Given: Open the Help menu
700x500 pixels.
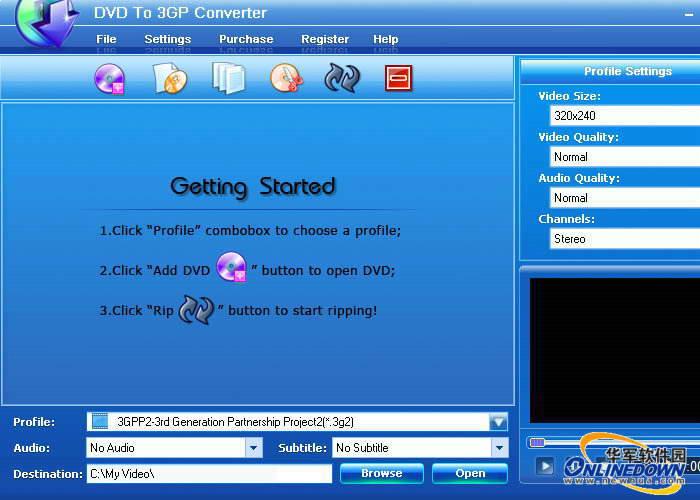Looking at the screenshot, I should pyautogui.click(x=386, y=39).
